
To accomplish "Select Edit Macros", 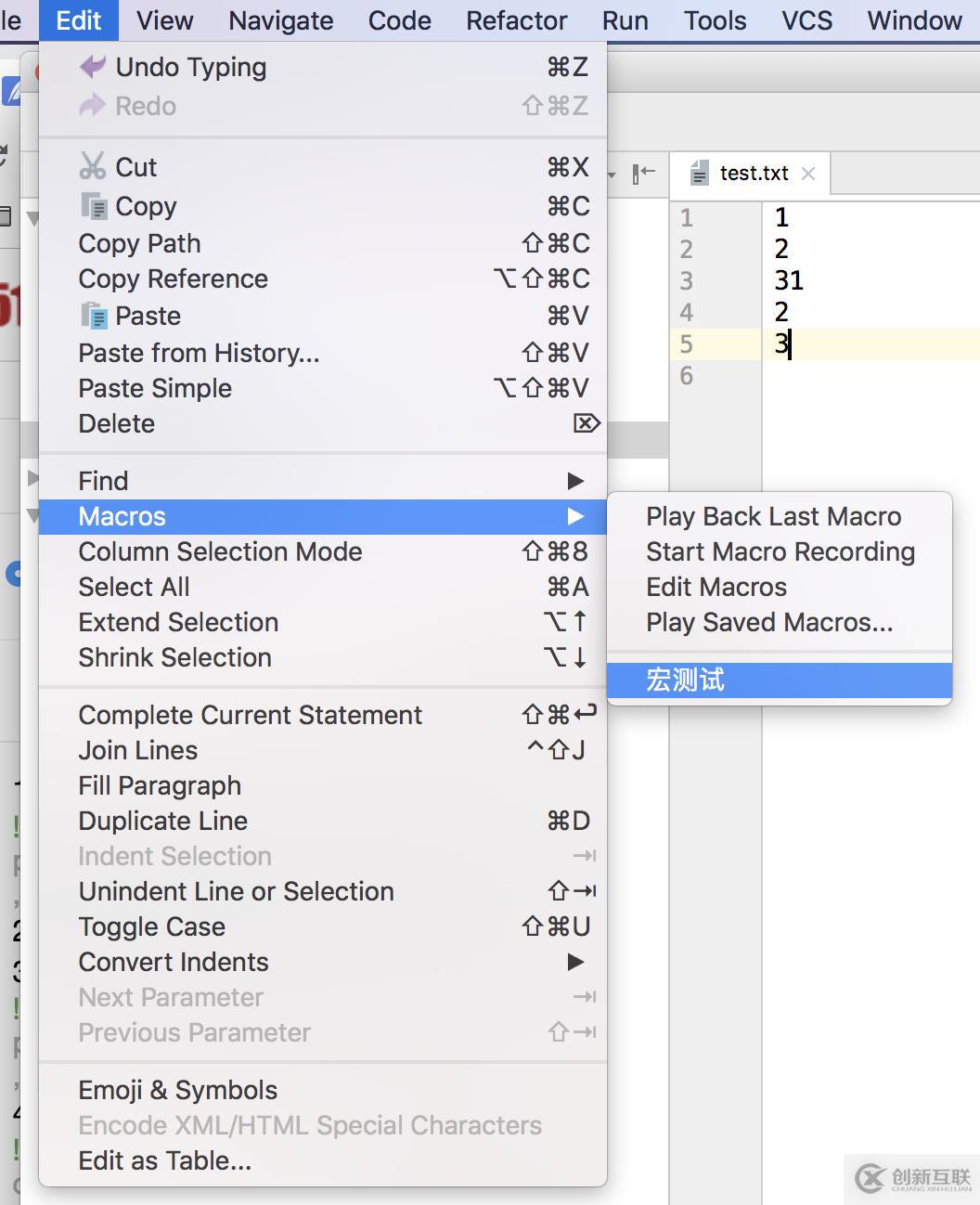I will point(780,587).
